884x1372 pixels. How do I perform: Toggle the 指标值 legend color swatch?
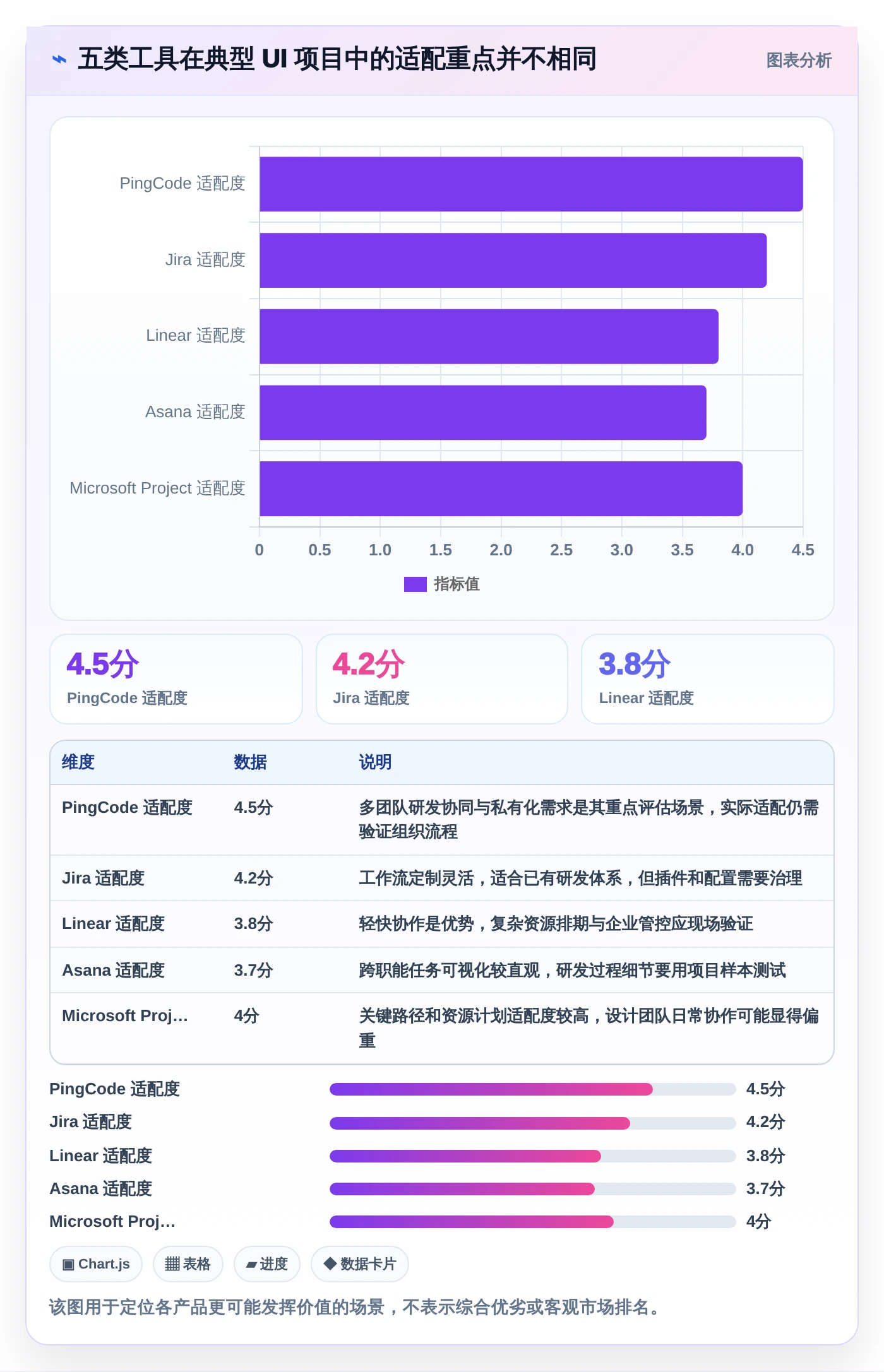415,584
